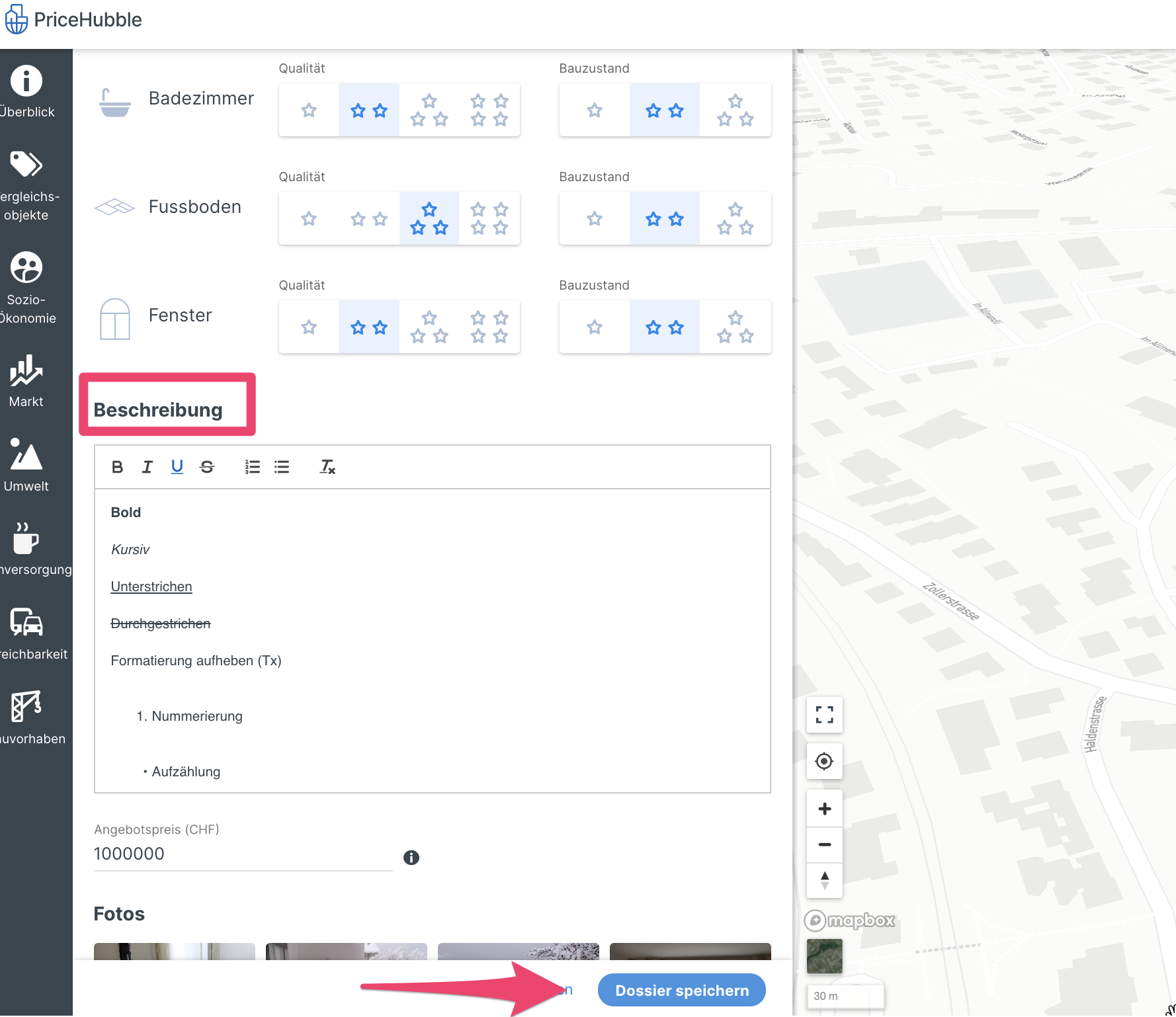Viewport: 1176px width, 1017px height.
Task: Open the first photo thumbnail under Fotos
Action: pos(175,952)
